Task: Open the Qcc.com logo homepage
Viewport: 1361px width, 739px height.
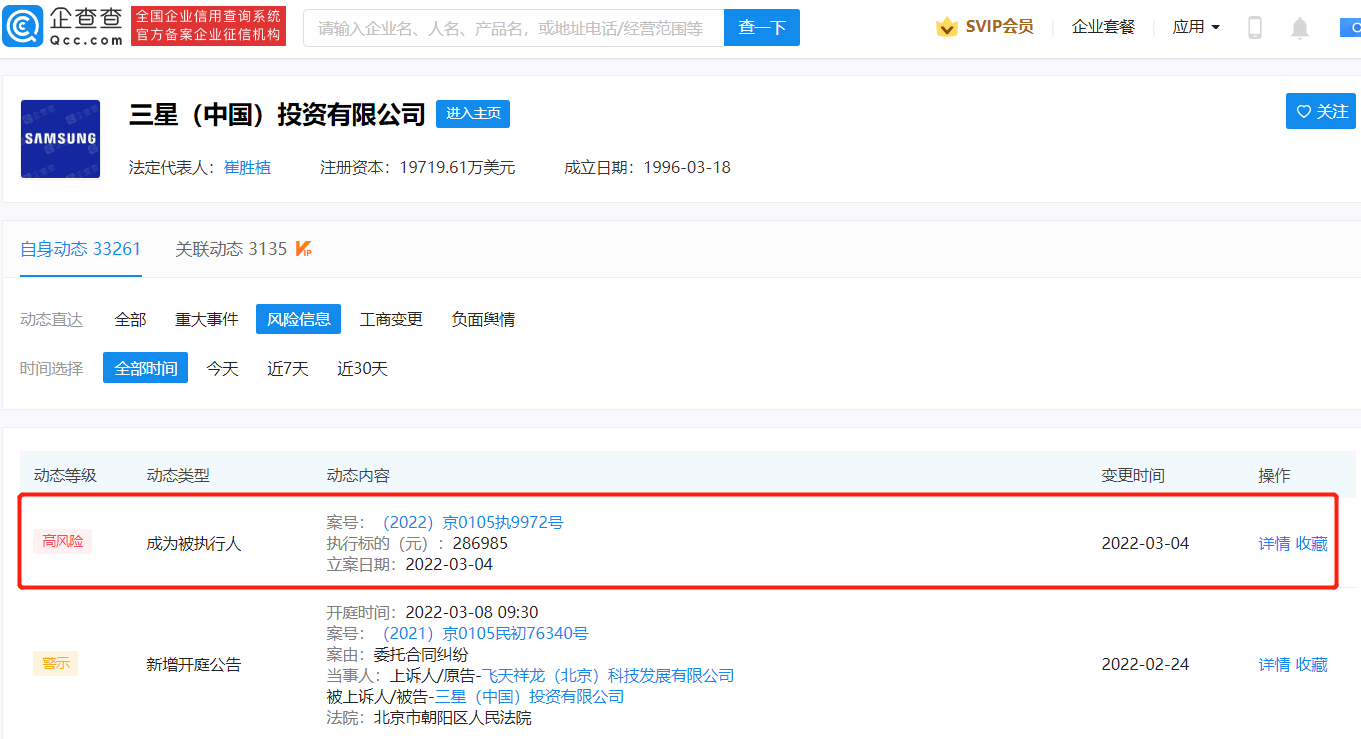Action: [63, 26]
